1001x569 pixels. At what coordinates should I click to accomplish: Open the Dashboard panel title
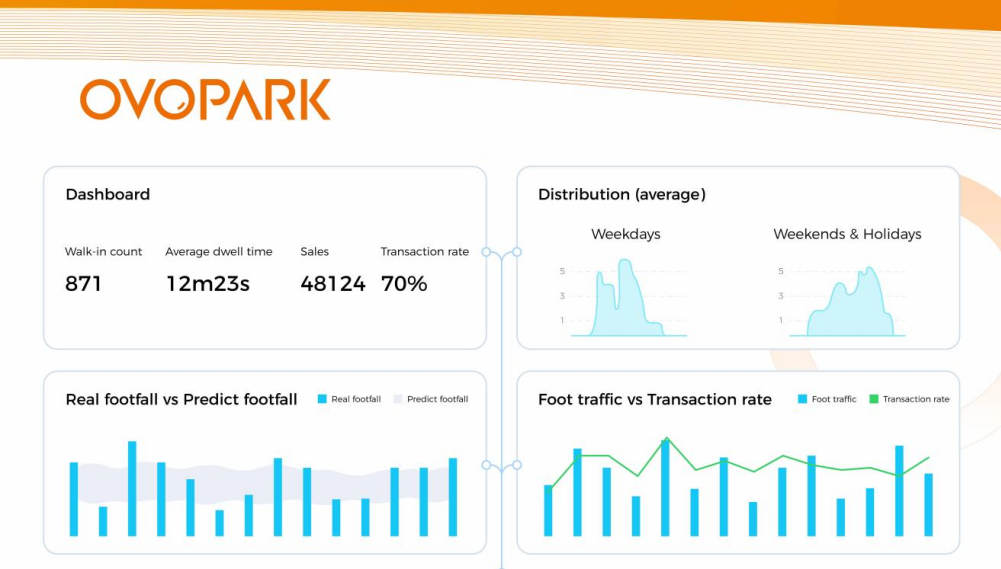pos(108,194)
